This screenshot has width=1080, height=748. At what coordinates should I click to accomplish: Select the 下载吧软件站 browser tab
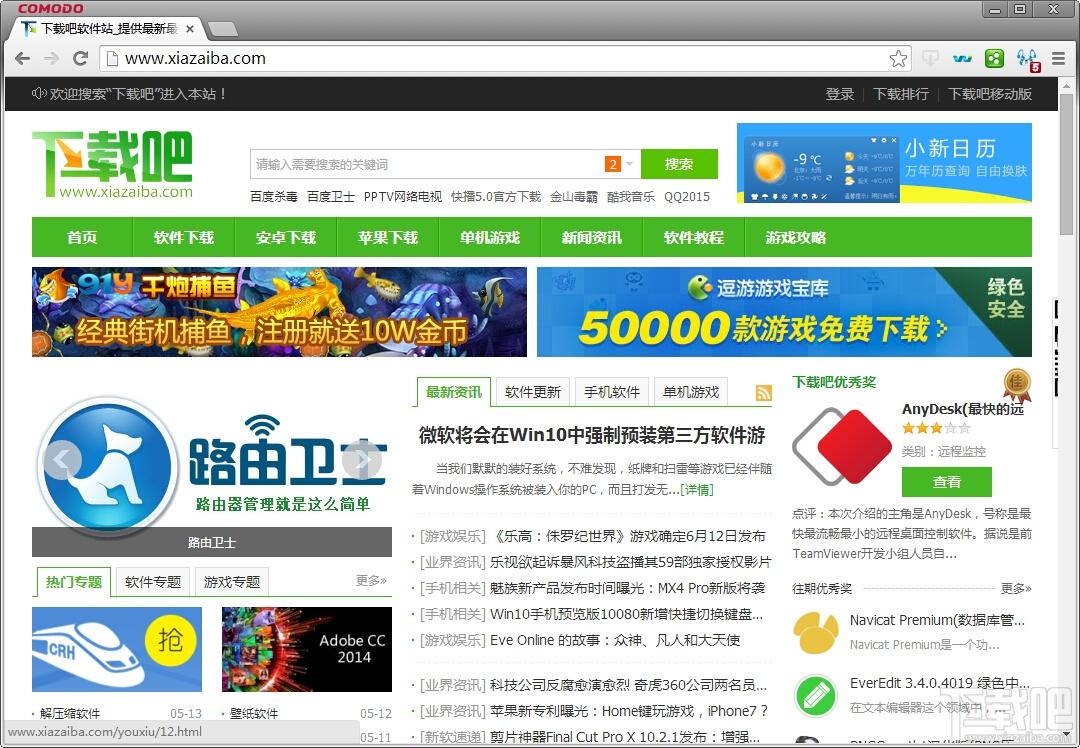(109, 29)
